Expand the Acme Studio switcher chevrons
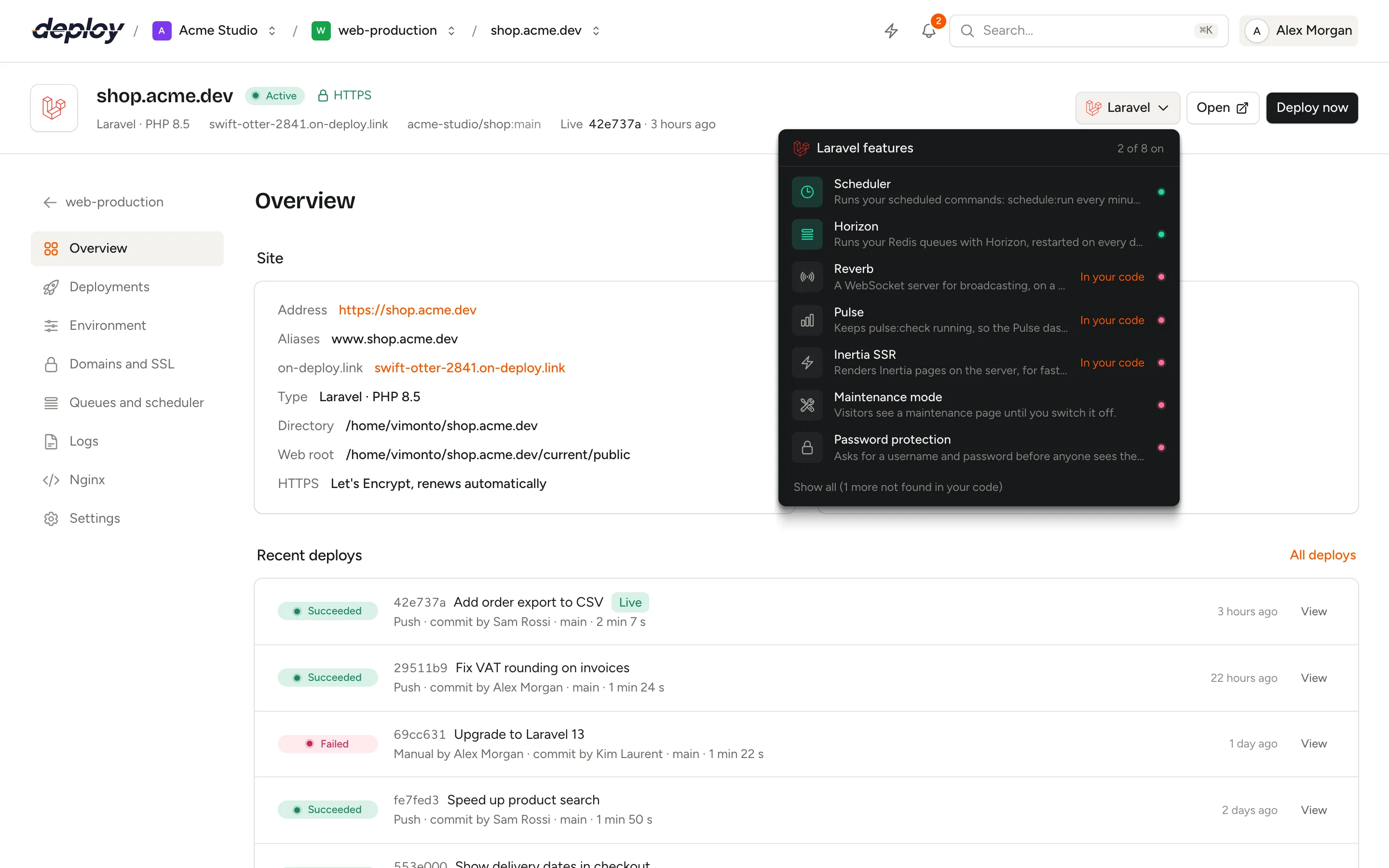1389x868 pixels. pyautogui.click(x=272, y=30)
